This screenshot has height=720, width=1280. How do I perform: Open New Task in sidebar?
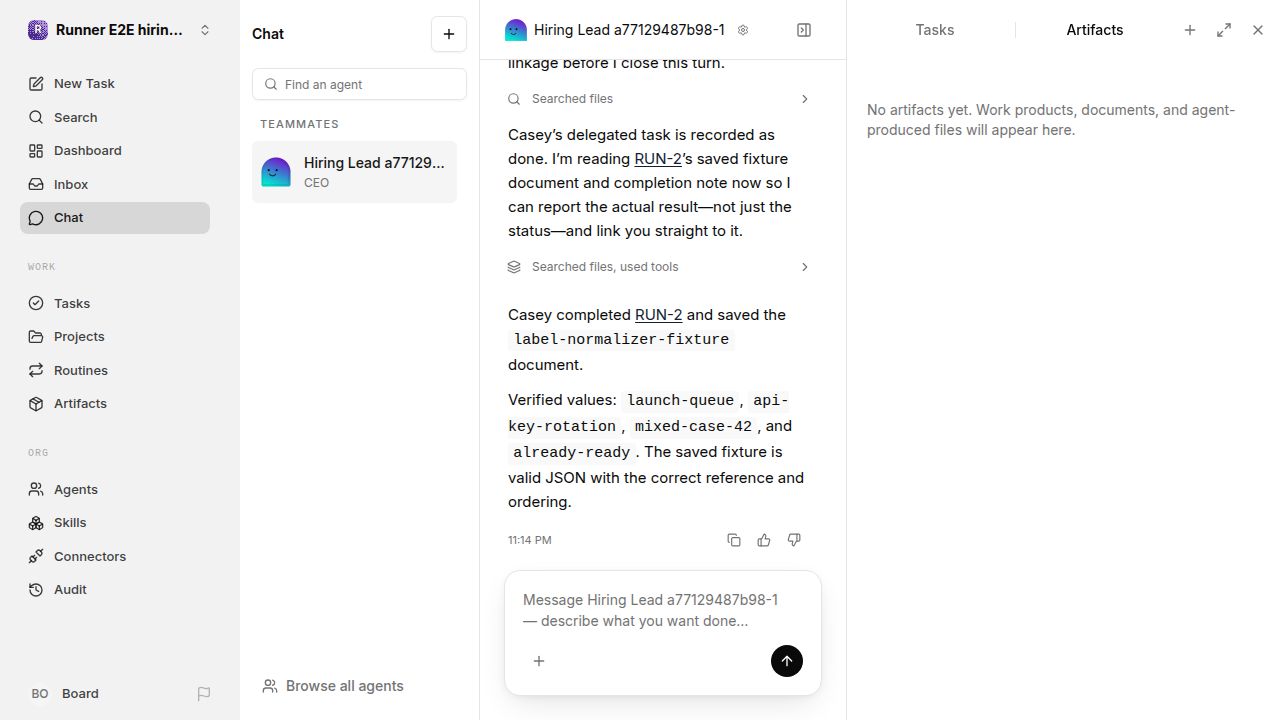(x=115, y=84)
